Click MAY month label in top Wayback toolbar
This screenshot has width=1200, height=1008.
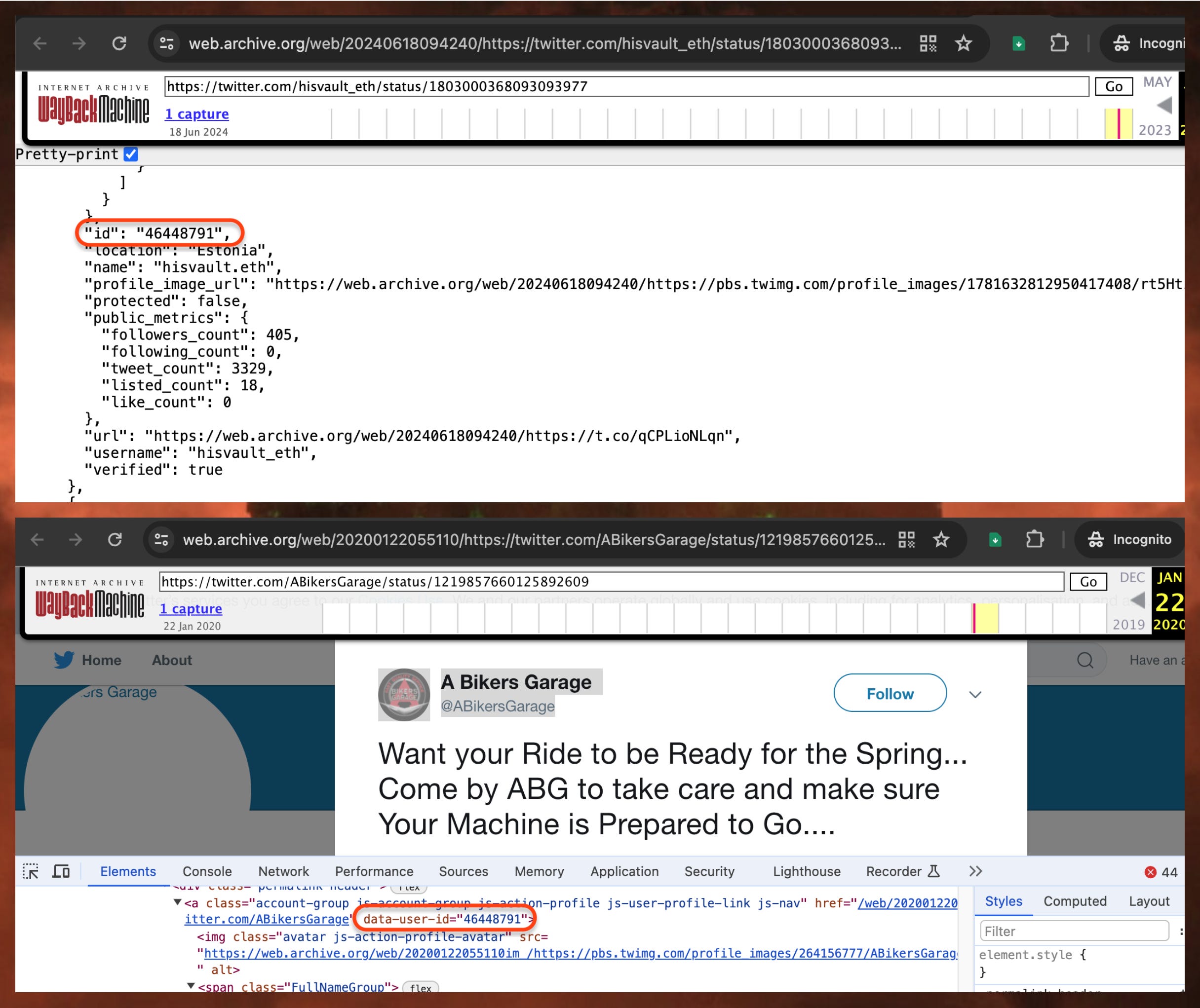(1157, 82)
